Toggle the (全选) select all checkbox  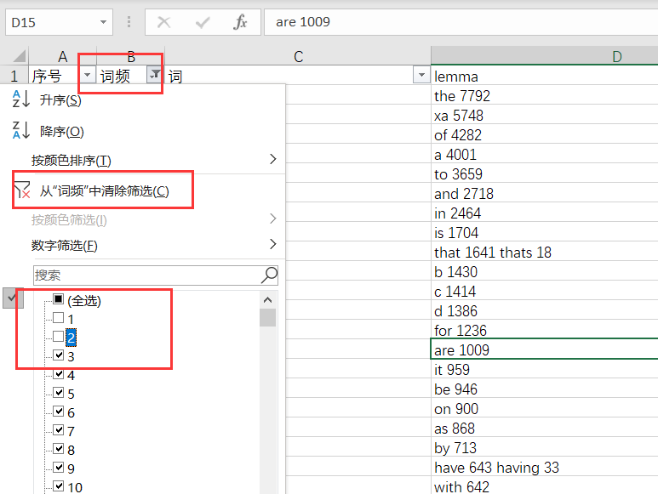(58, 299)
